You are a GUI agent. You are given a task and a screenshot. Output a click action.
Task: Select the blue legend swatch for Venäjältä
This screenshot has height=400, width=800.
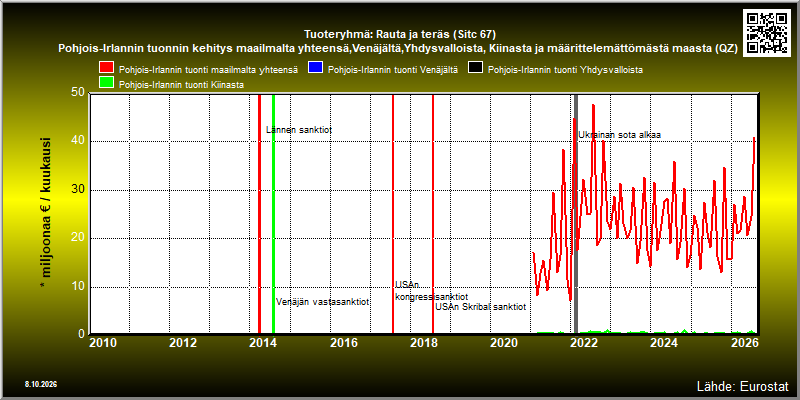tap(315, 69)
